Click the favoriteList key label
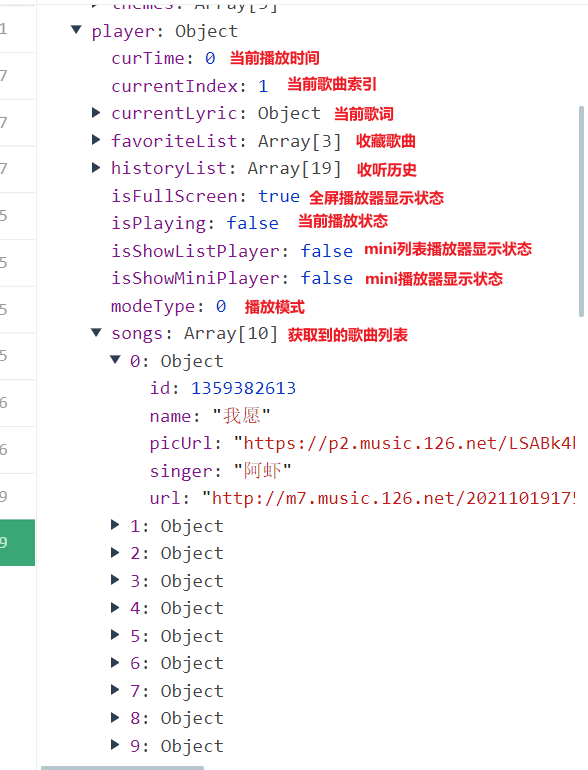Image resolution: width=588 pixels, height=770 pixels. click(x=174, y=141)
